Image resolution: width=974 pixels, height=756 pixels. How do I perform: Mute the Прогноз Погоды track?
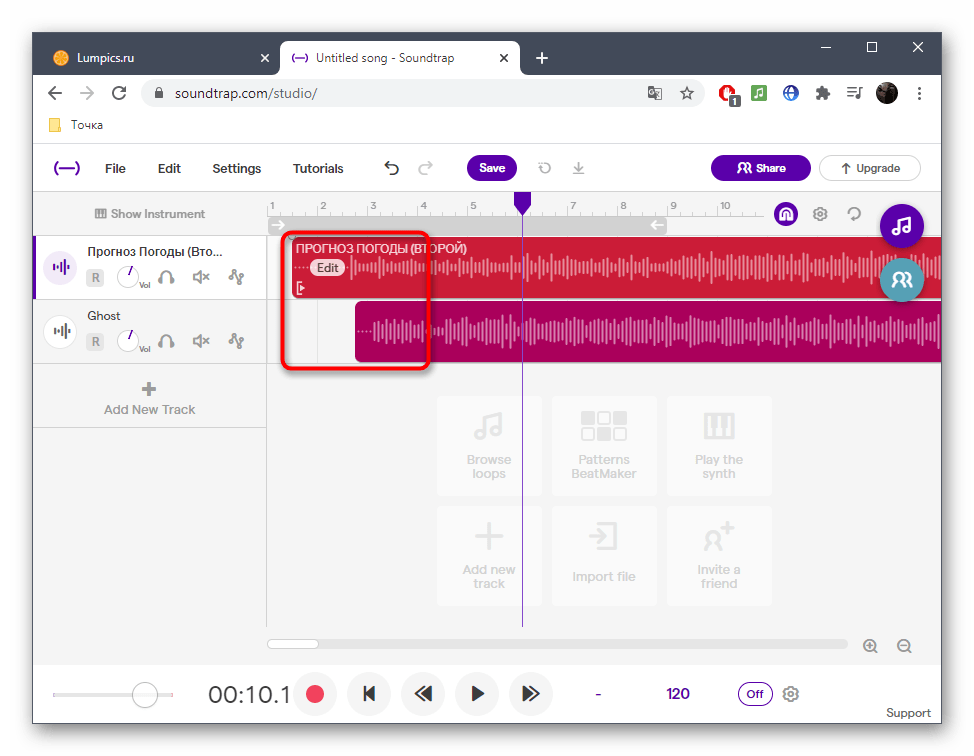point(201,277)
